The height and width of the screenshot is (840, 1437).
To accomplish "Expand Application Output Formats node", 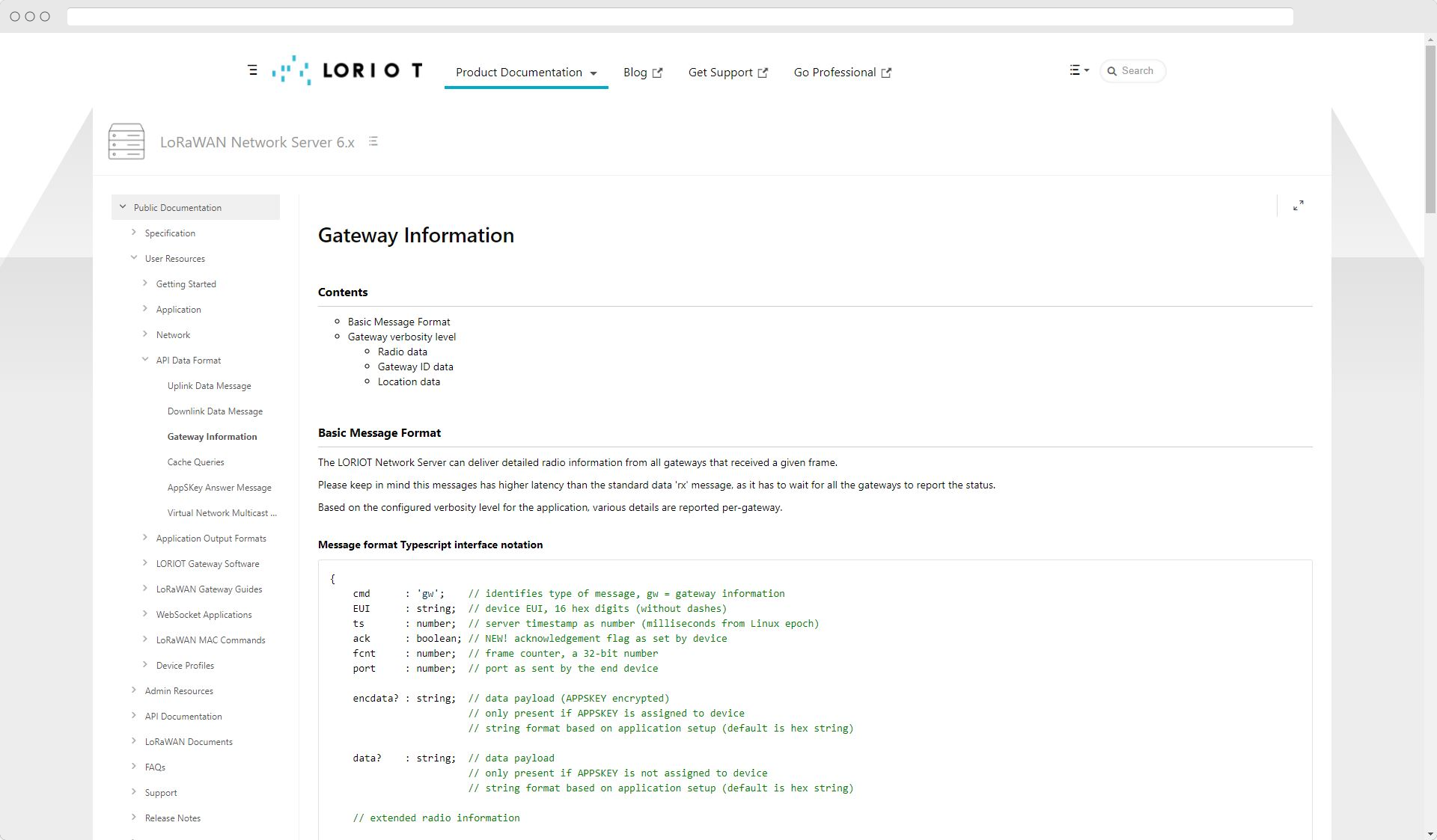I will click(145, 538).
